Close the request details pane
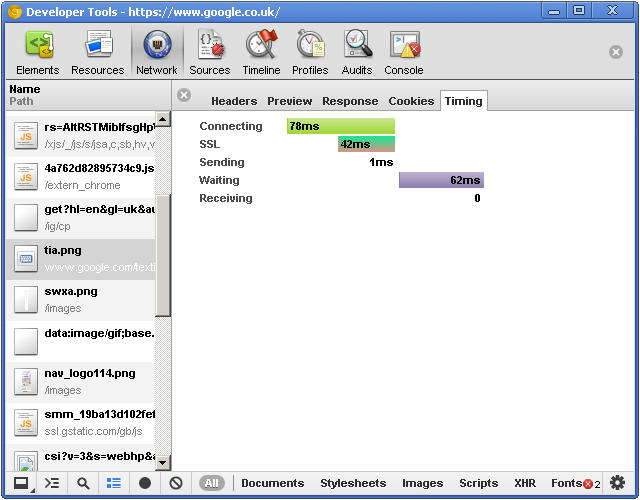This screenshot has width=640, height=500. click(x=184, y=95)
